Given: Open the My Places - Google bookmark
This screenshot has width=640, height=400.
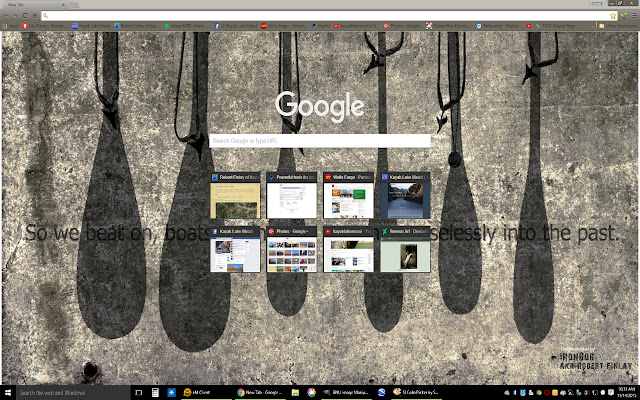Looking at the screenshot, I should [43, 26].
